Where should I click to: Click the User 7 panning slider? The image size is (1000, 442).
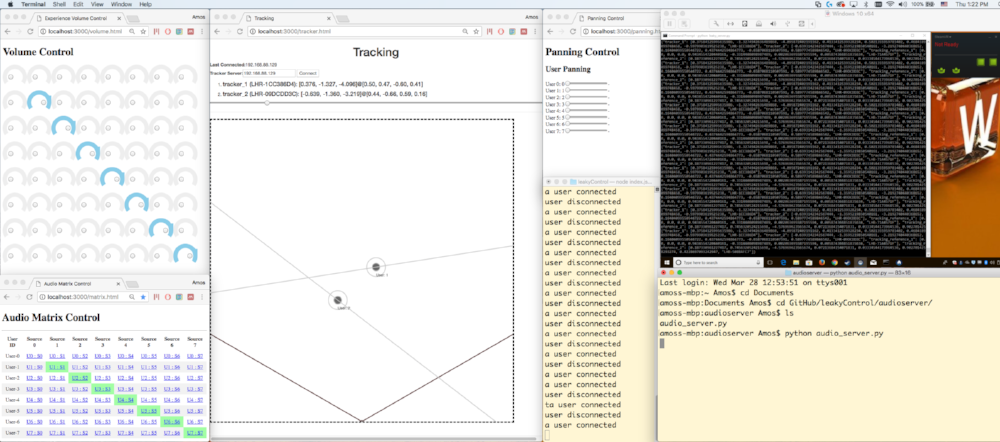586,131
